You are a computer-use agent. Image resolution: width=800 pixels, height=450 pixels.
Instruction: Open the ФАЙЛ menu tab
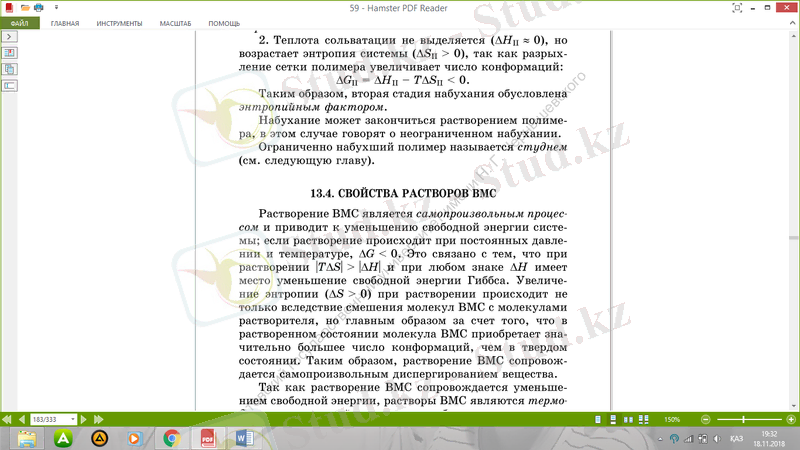(x=19, y=23)
